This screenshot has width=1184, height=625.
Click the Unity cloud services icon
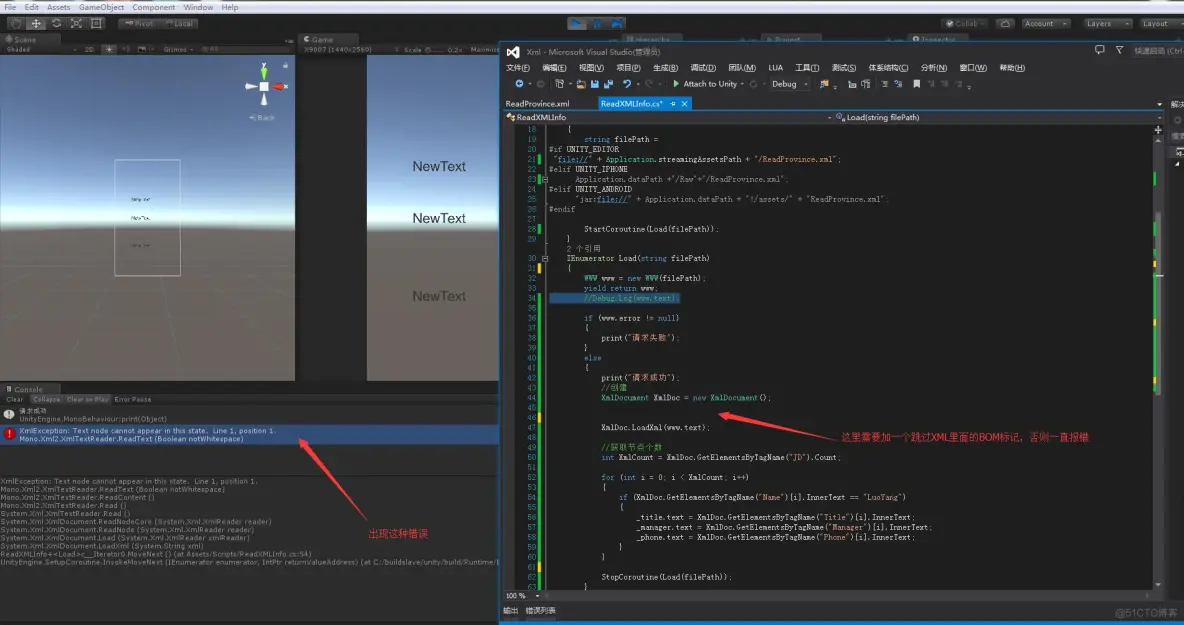click(x=1004, y=23)
